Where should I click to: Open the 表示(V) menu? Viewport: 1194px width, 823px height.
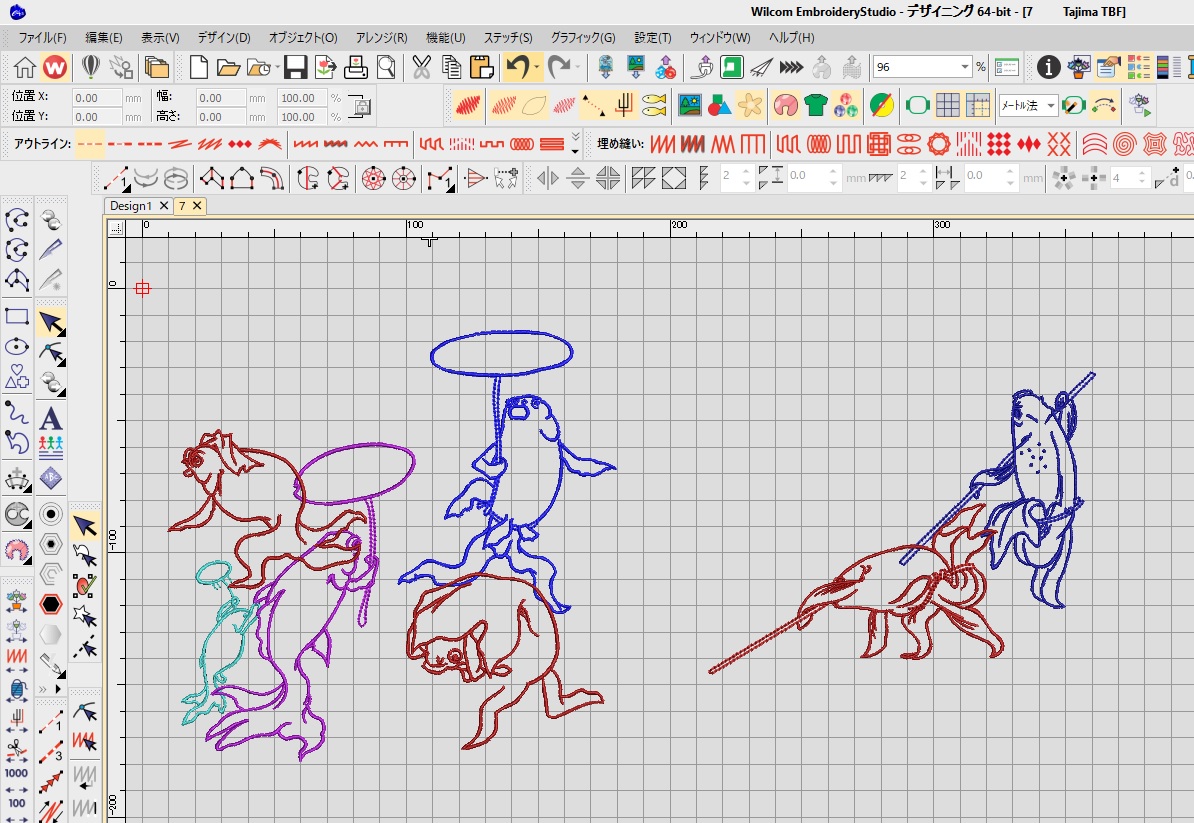(160, 37)
